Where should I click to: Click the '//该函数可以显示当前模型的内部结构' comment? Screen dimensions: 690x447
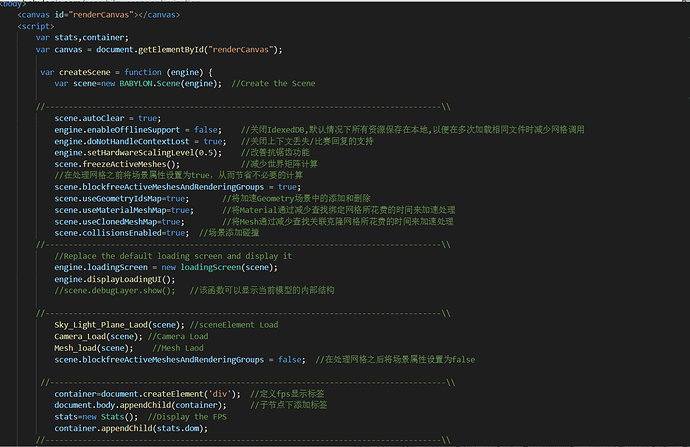tap(262, 290)
